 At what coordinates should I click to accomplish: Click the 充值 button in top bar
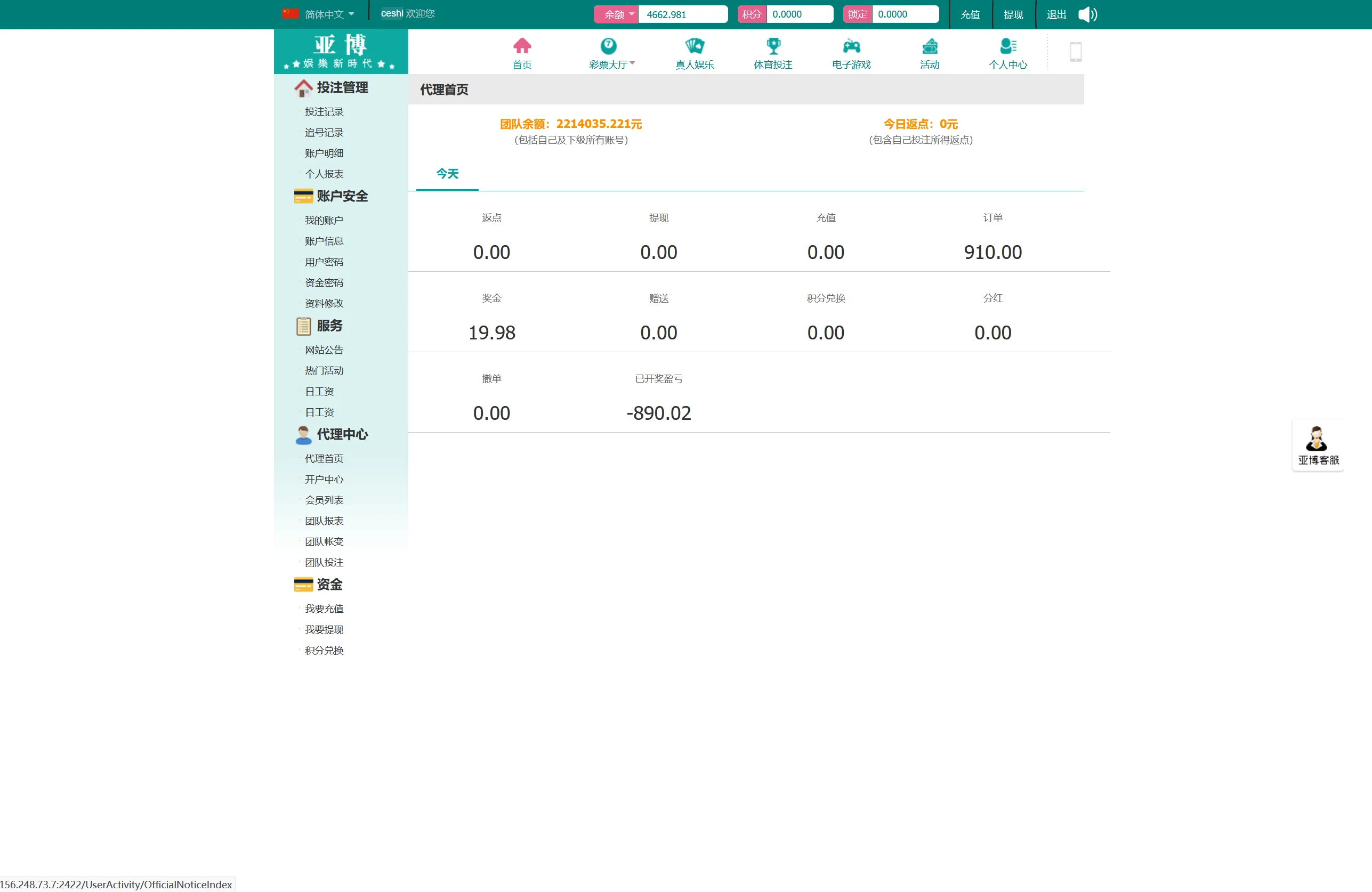970,14
